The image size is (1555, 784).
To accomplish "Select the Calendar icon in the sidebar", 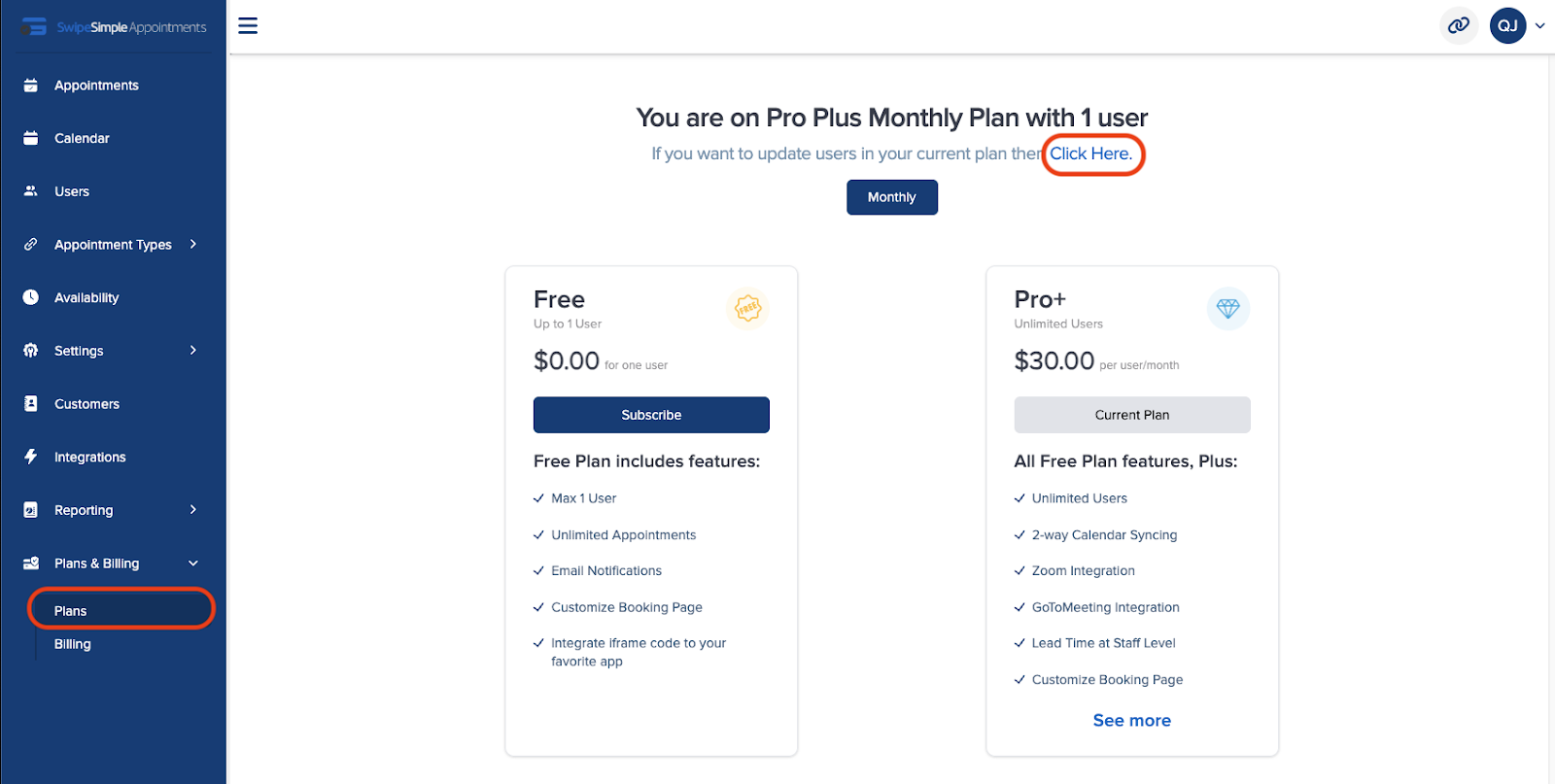I will click(31, 138).
